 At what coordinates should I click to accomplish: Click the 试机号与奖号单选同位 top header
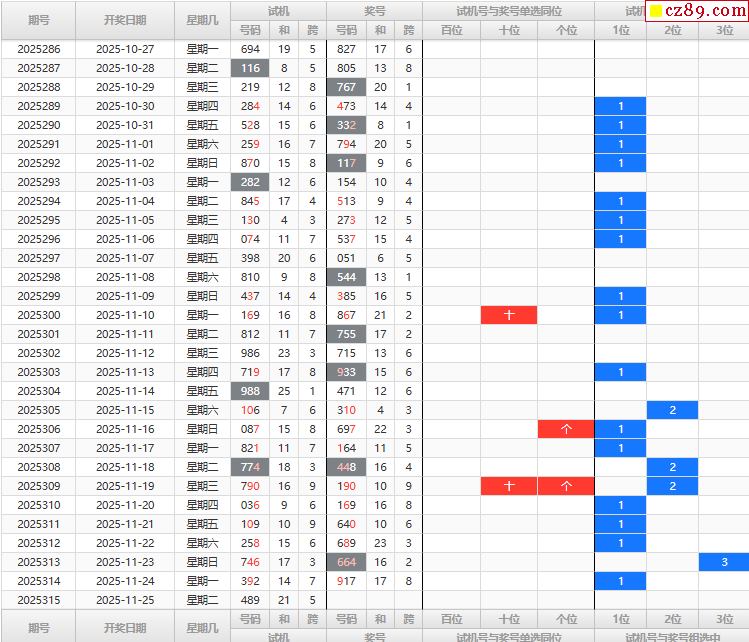pos(508,11)
